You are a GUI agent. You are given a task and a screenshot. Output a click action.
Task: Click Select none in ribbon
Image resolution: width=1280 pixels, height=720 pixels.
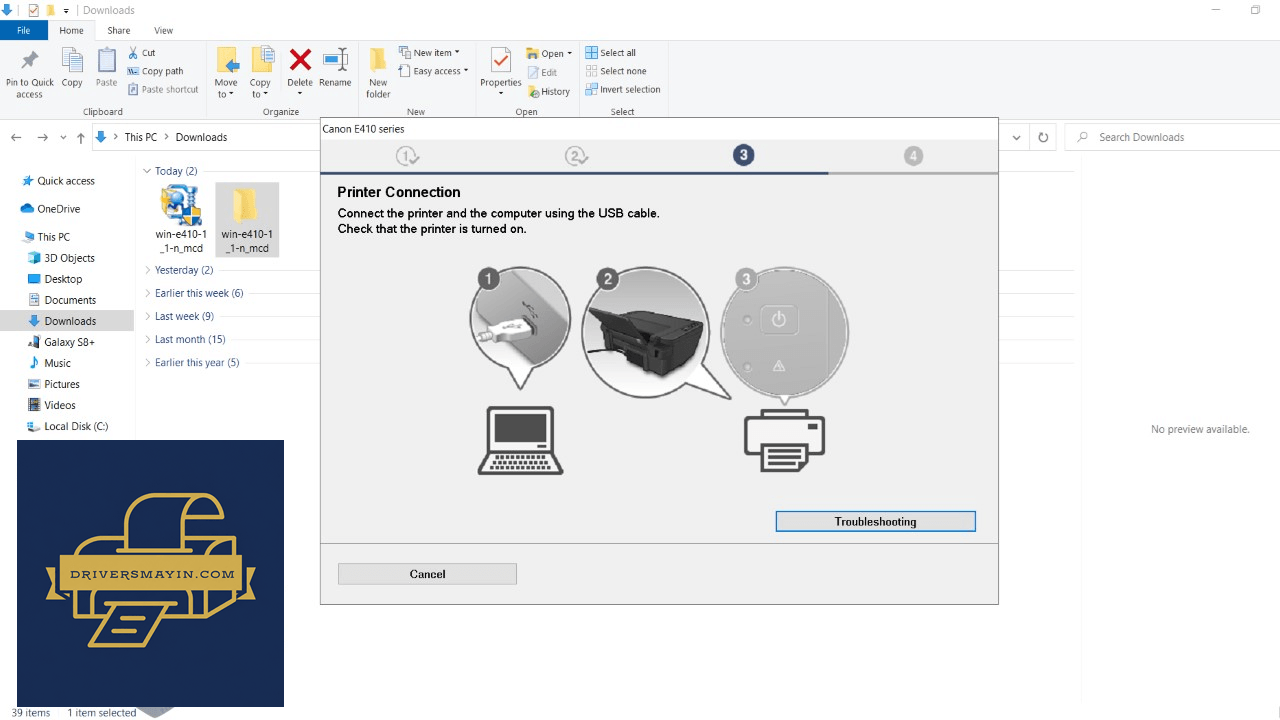point(615,71)
